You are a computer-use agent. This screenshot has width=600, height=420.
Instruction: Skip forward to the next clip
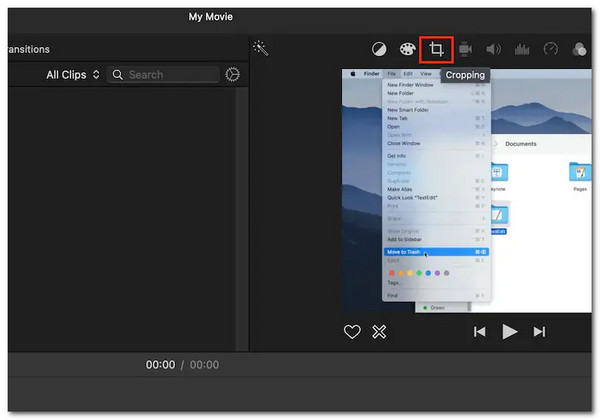[x=539, y=332]
